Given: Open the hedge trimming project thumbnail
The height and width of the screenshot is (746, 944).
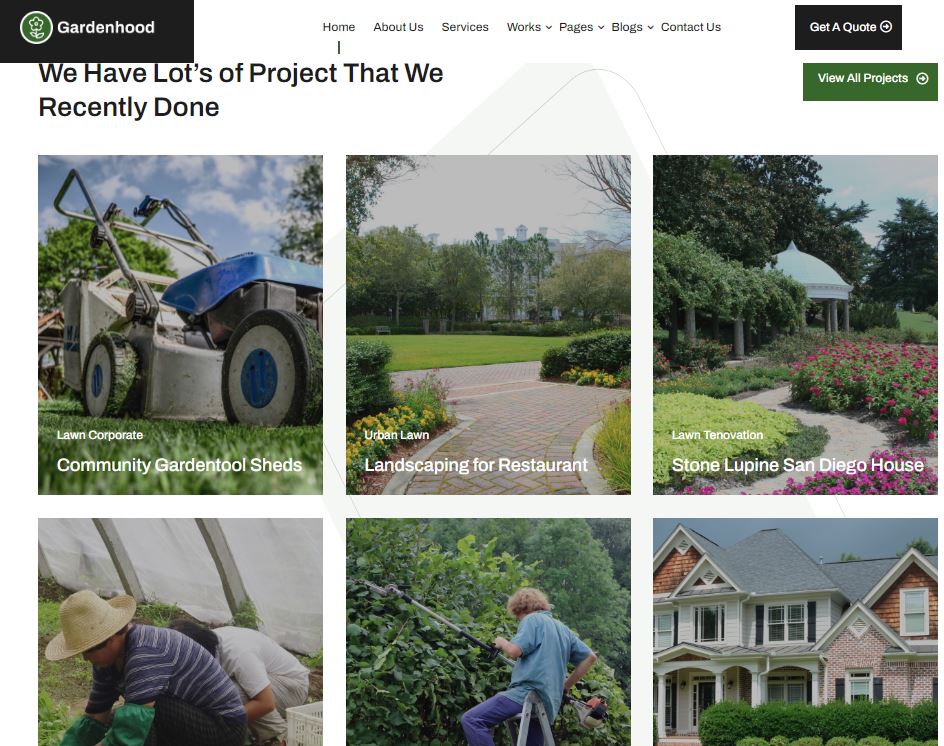Looking at the screenshot, I should [488, 632].
